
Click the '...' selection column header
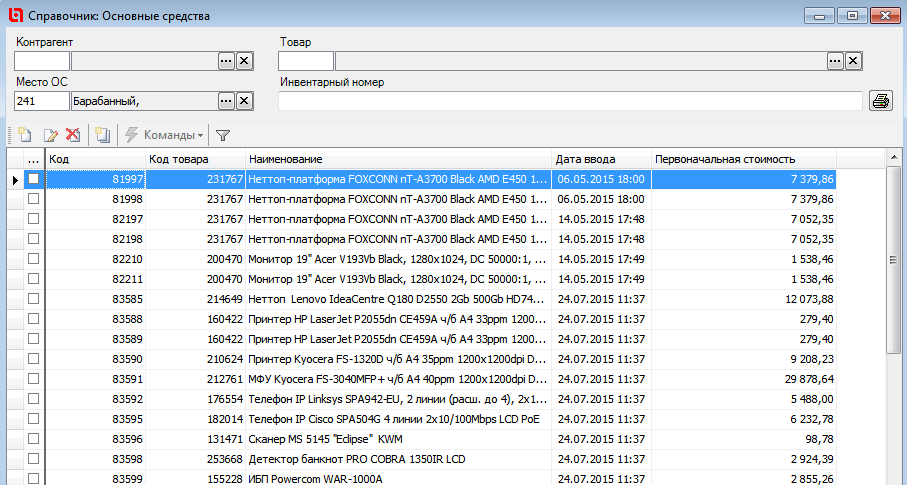pos(34,159)
